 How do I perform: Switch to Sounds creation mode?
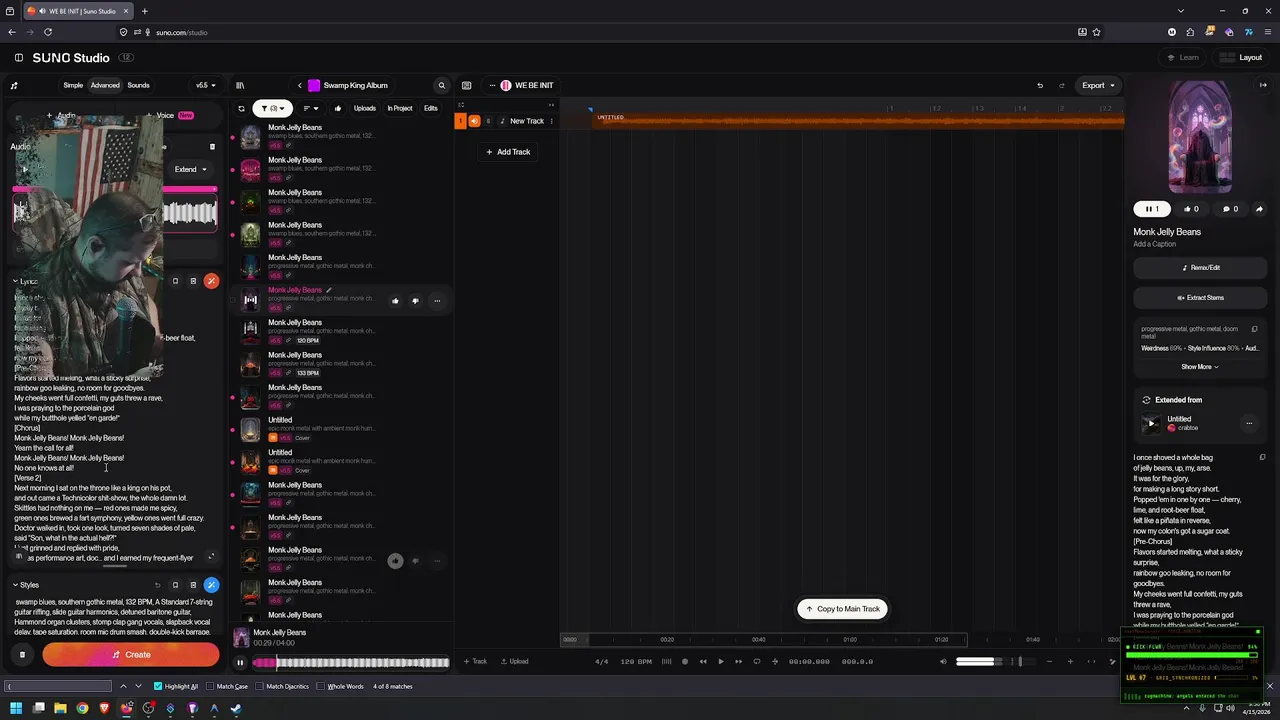point(138,85)
